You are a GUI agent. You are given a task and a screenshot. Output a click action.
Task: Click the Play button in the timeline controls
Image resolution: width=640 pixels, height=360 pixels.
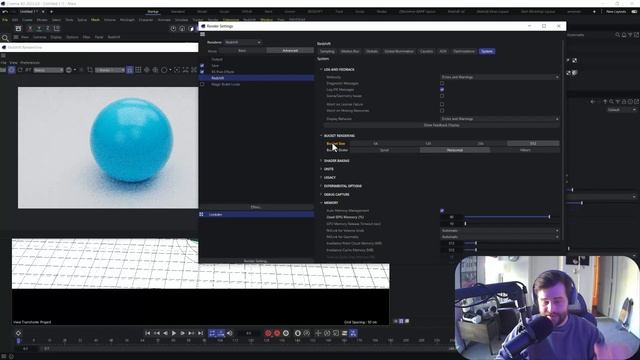point(174,333)
